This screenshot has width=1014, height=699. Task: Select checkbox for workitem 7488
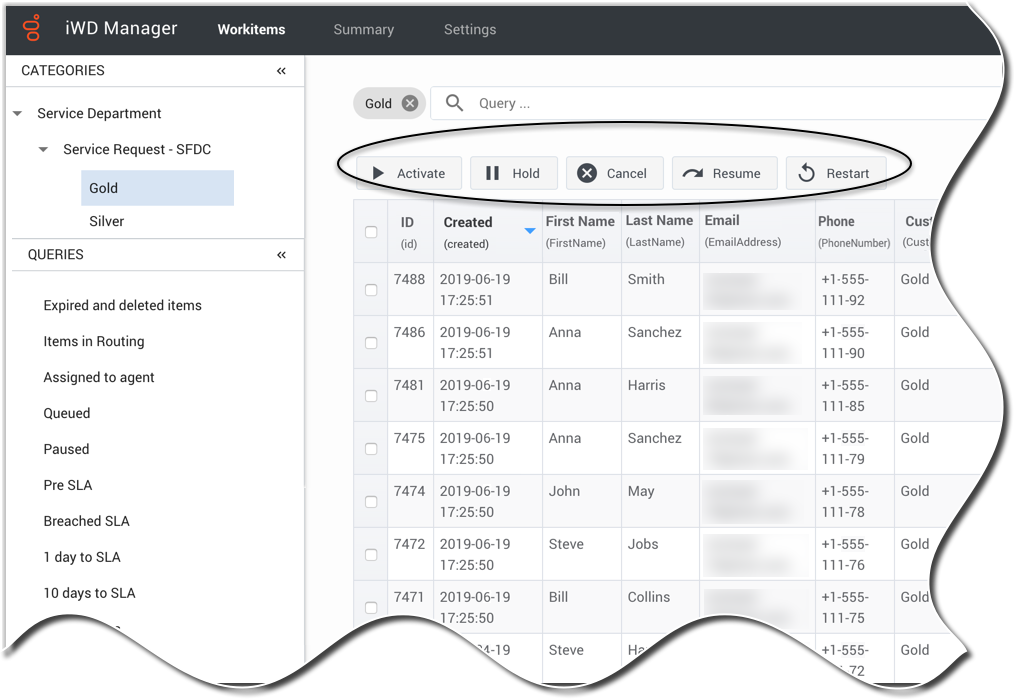click(x=371, y=290)
